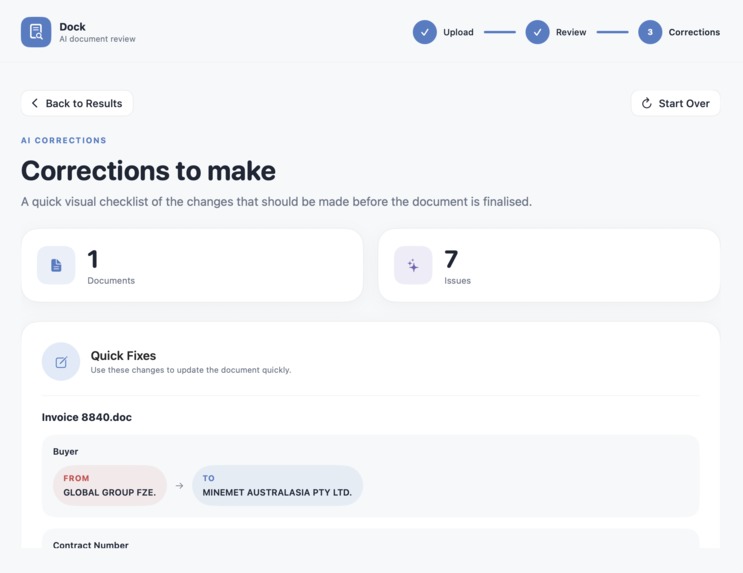This screenshot has height=573, width=743.
Task: Click the Documents count card
Action: [192, 265]
